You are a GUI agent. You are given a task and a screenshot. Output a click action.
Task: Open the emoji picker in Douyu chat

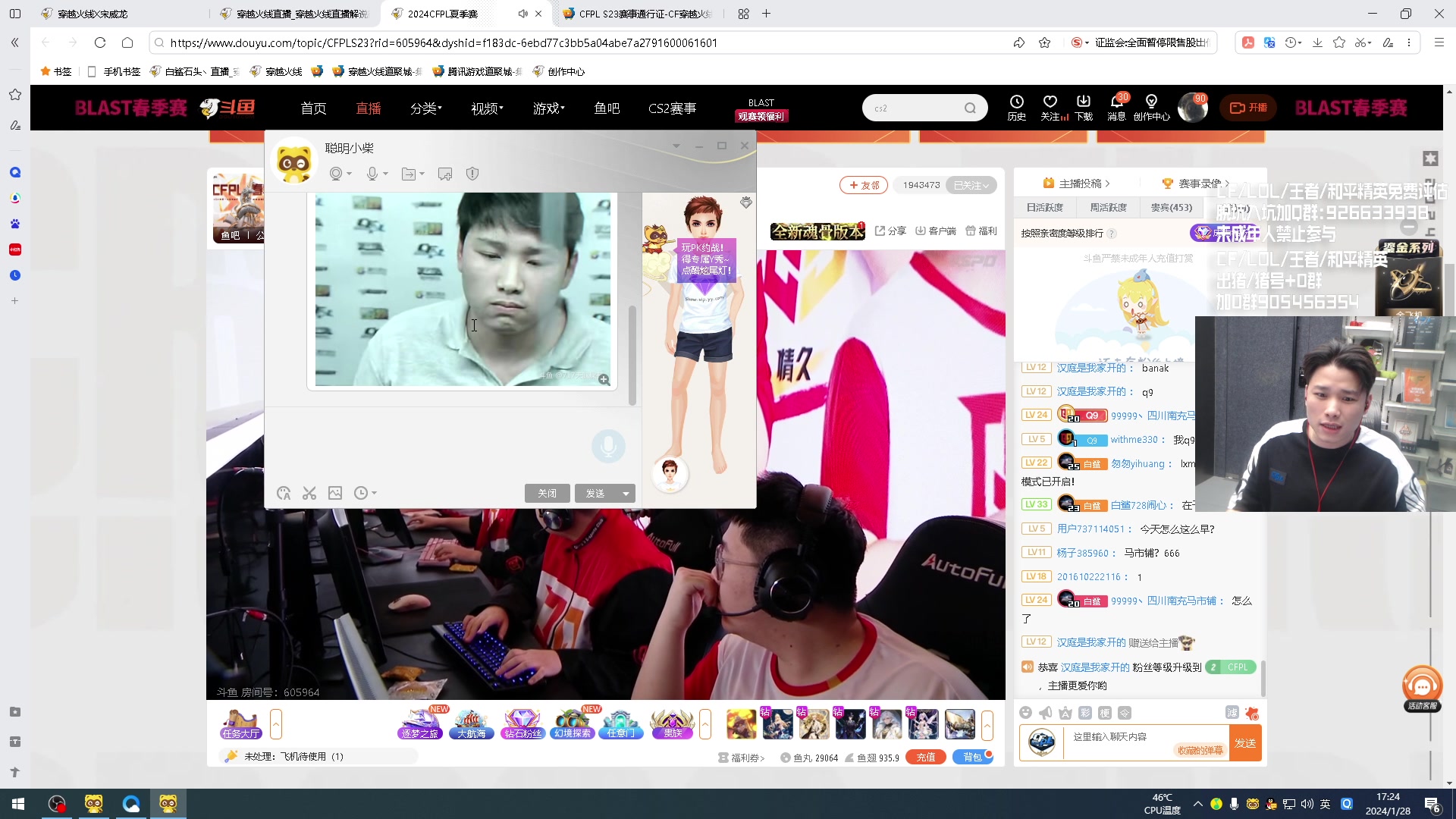(x=1025, y=713)
